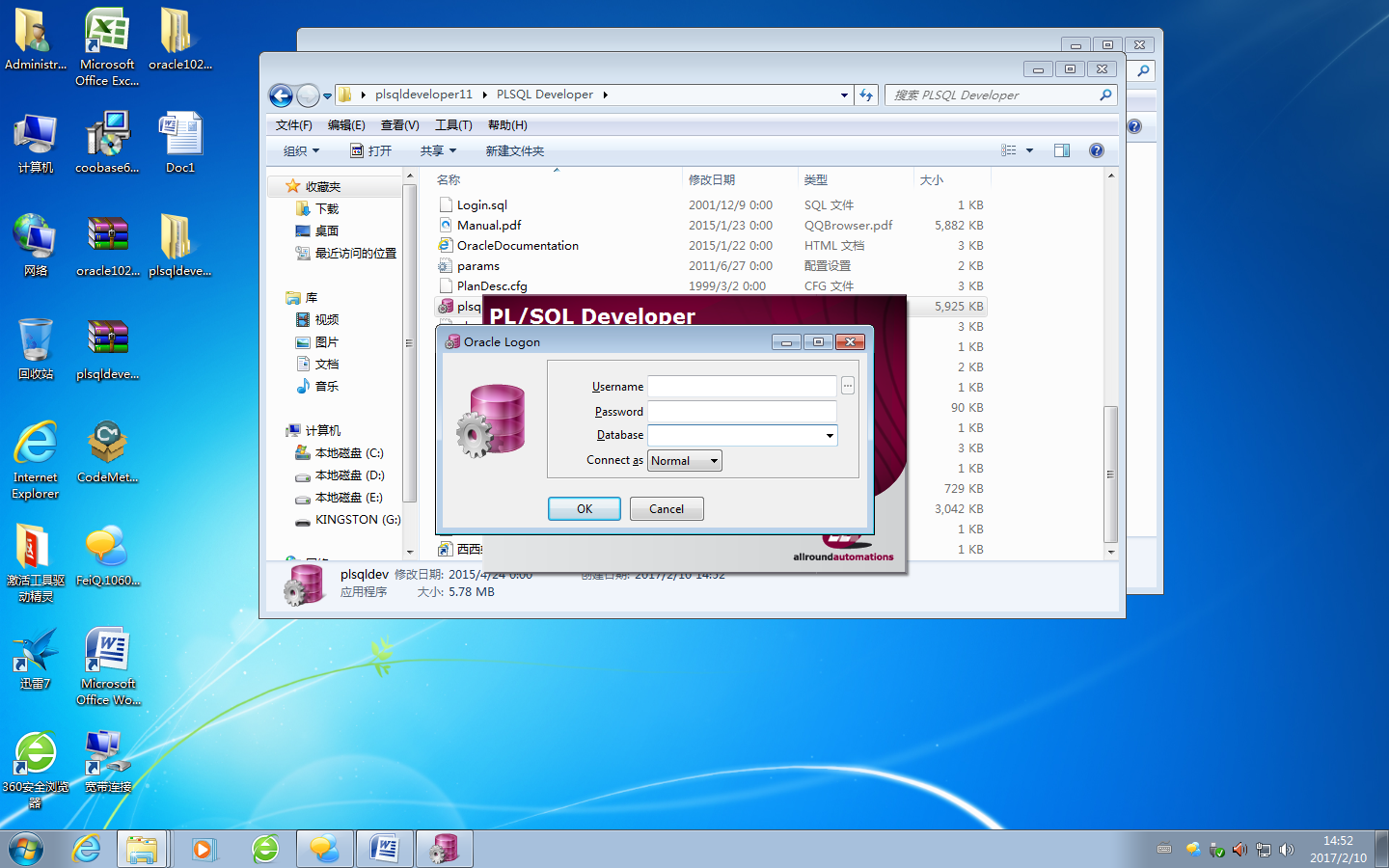This screenshot has height=868, width=1389.
Task: Open the 网络 desktop icon
Action: [x=35, y=246]
